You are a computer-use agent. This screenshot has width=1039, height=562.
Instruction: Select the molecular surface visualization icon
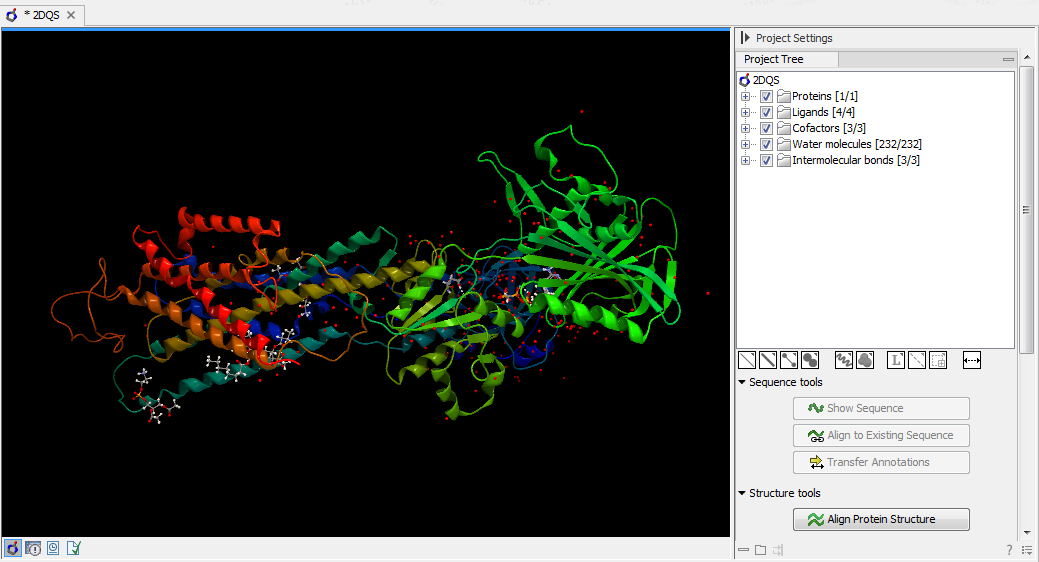[x=866, y=360]
